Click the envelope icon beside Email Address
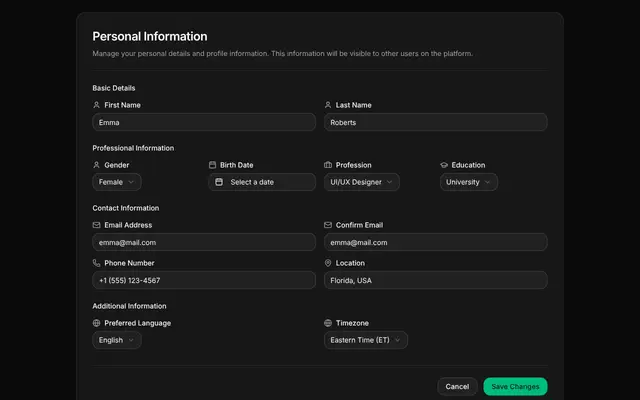Viewport: 640px width, 400px height. [x=96, y=225]
